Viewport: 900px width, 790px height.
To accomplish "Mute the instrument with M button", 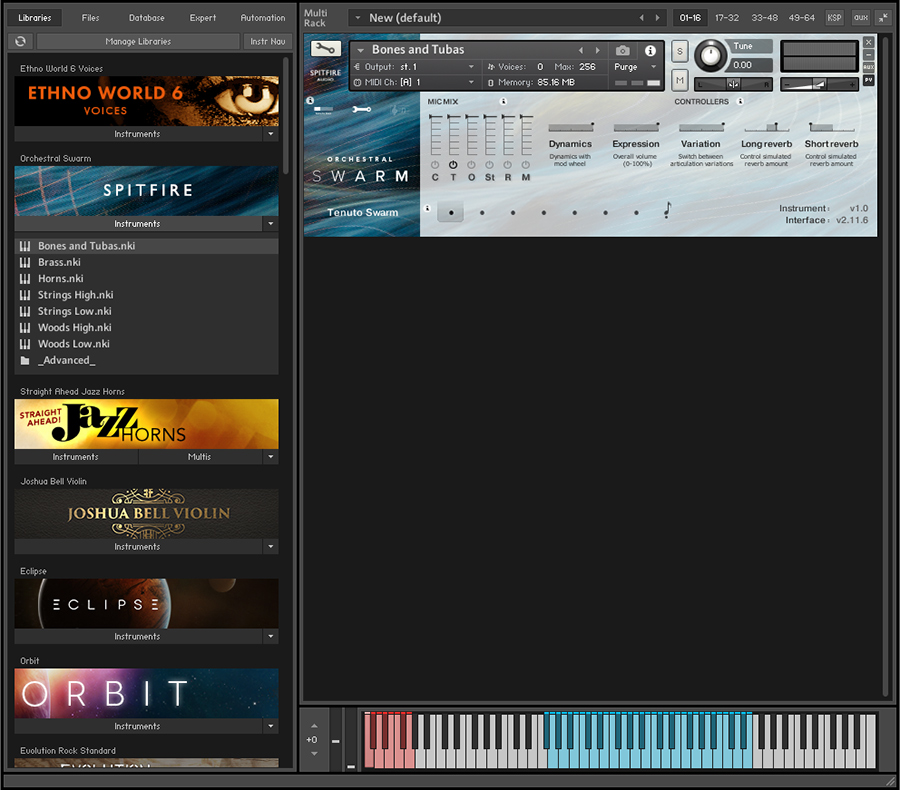I will coord(680,80).
